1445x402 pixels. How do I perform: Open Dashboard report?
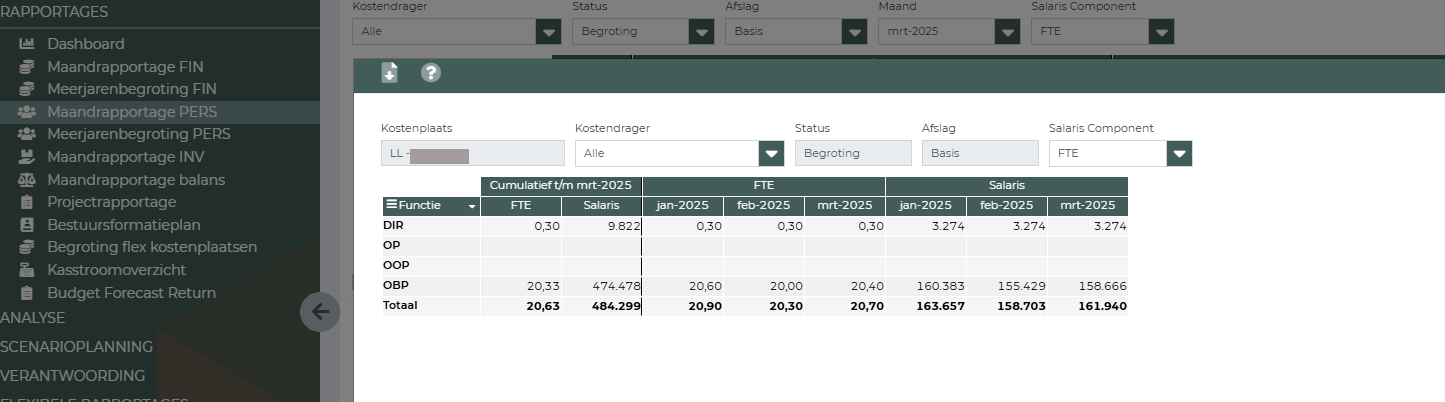(86, 44)
